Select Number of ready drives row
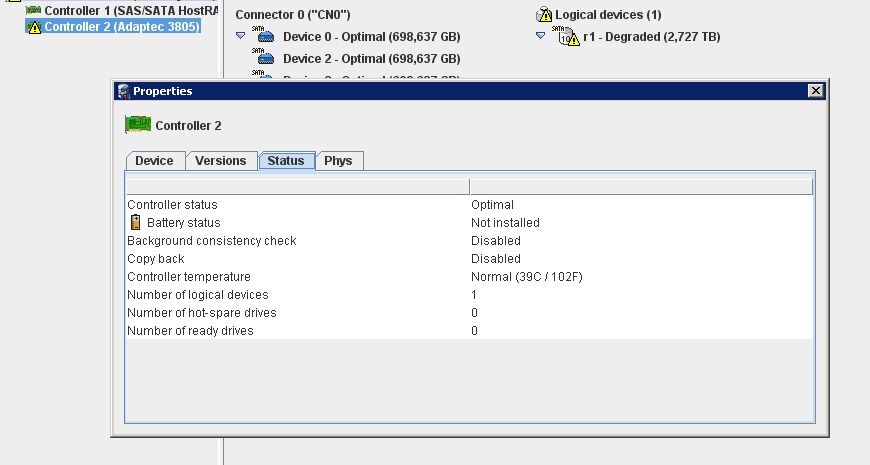 [469, 331]
